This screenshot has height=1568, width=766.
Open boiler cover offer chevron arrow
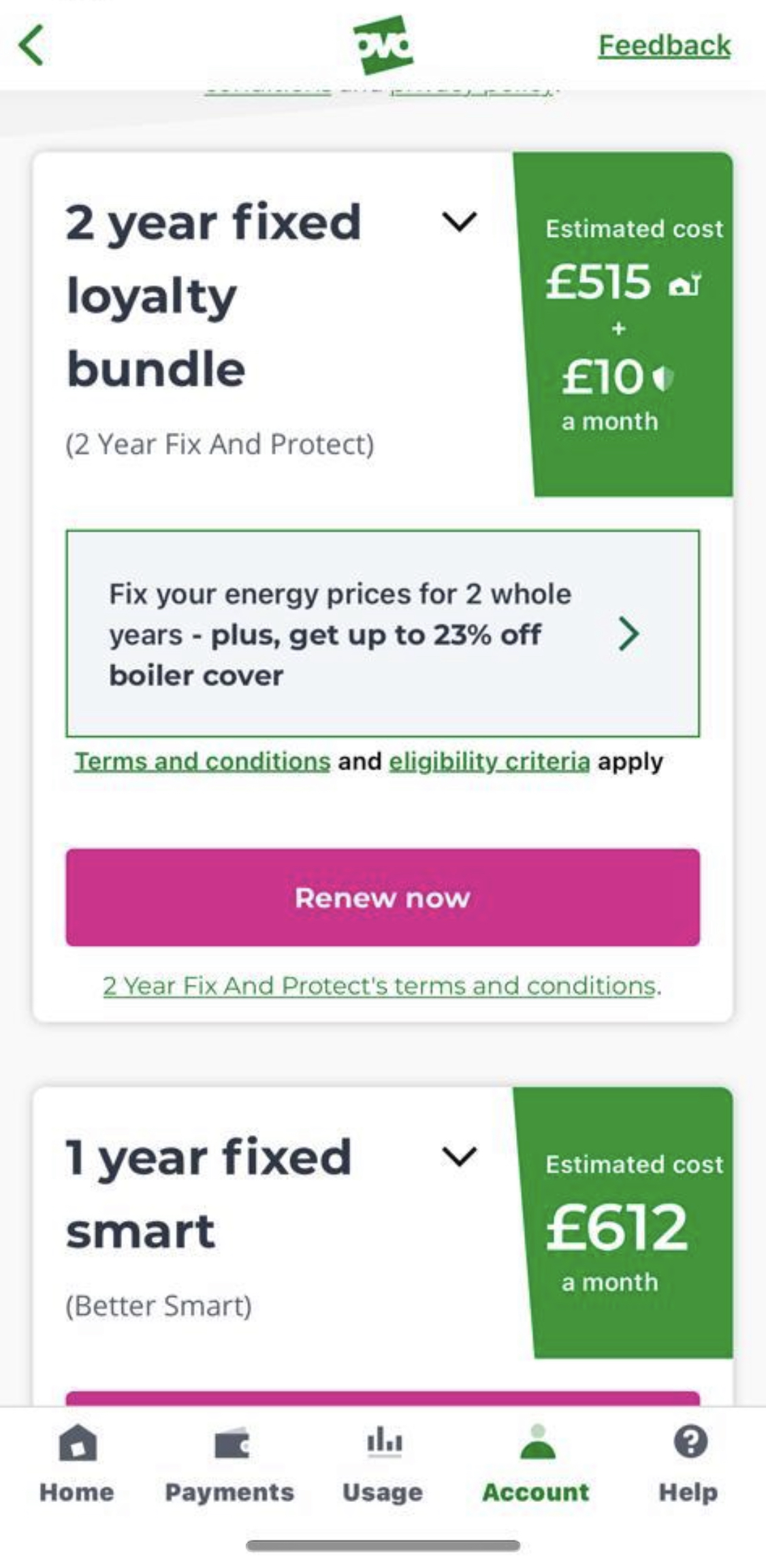coord(628,634)
